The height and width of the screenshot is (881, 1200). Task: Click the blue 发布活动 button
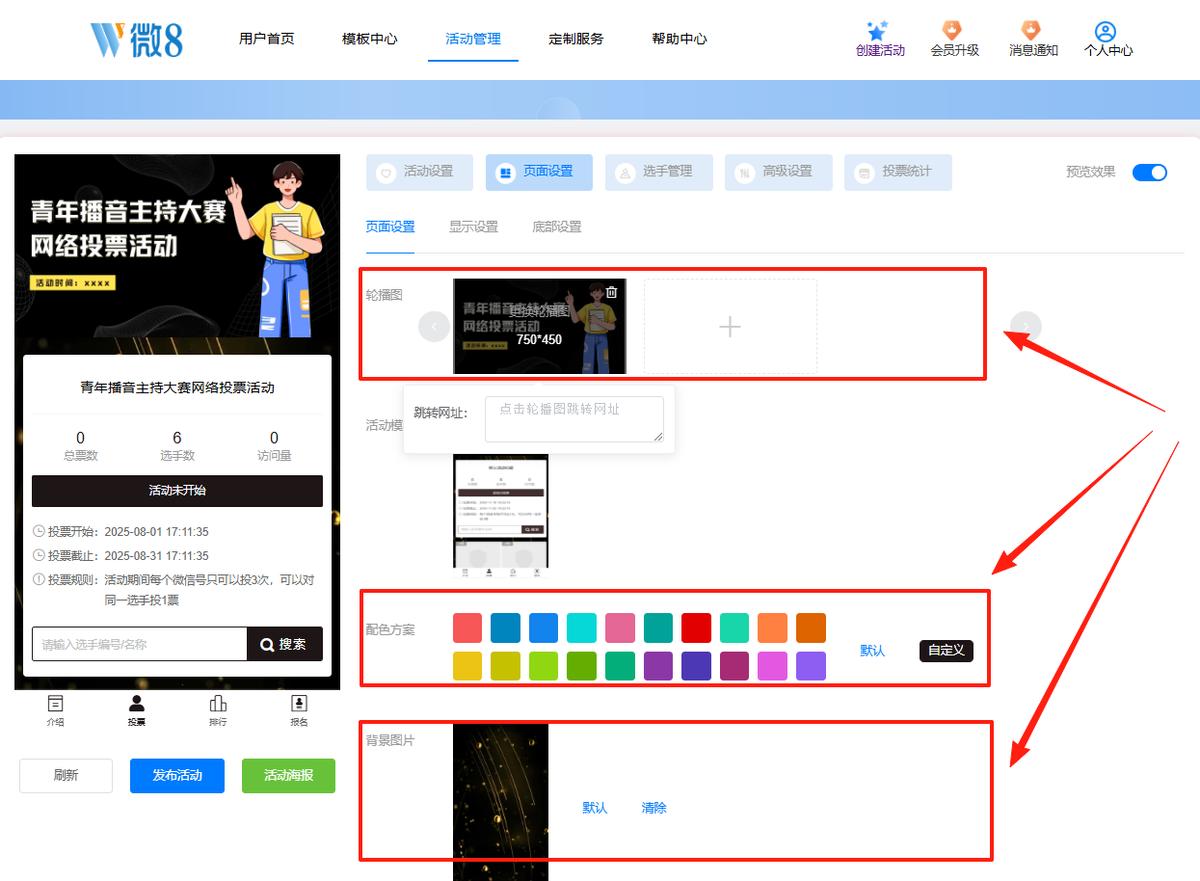pyautogui.click(x=177, y=776)
